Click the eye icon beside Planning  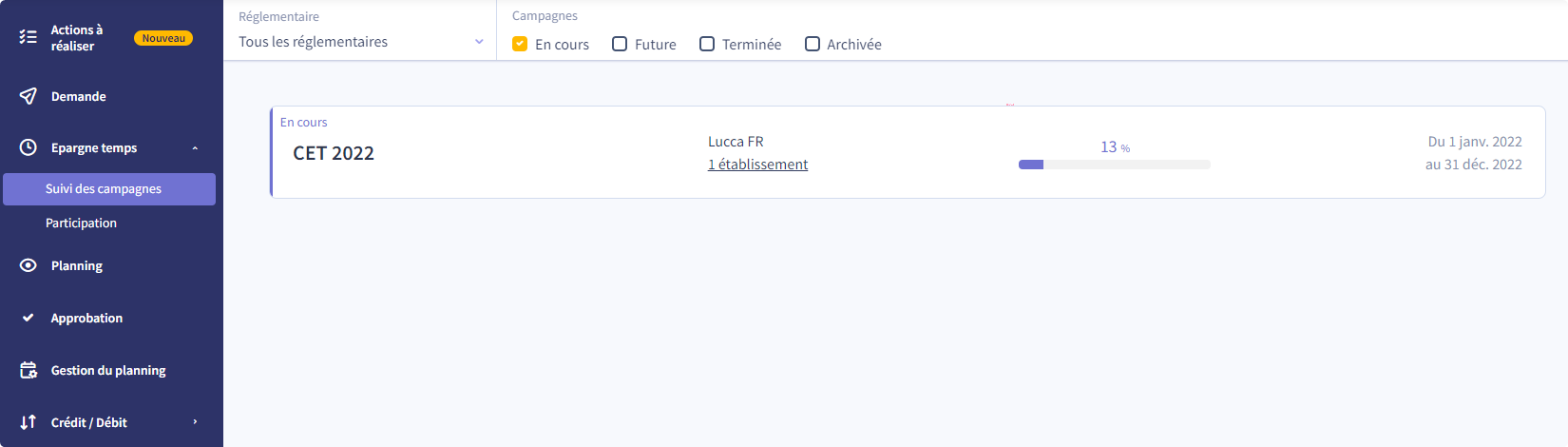pos(29,265)
